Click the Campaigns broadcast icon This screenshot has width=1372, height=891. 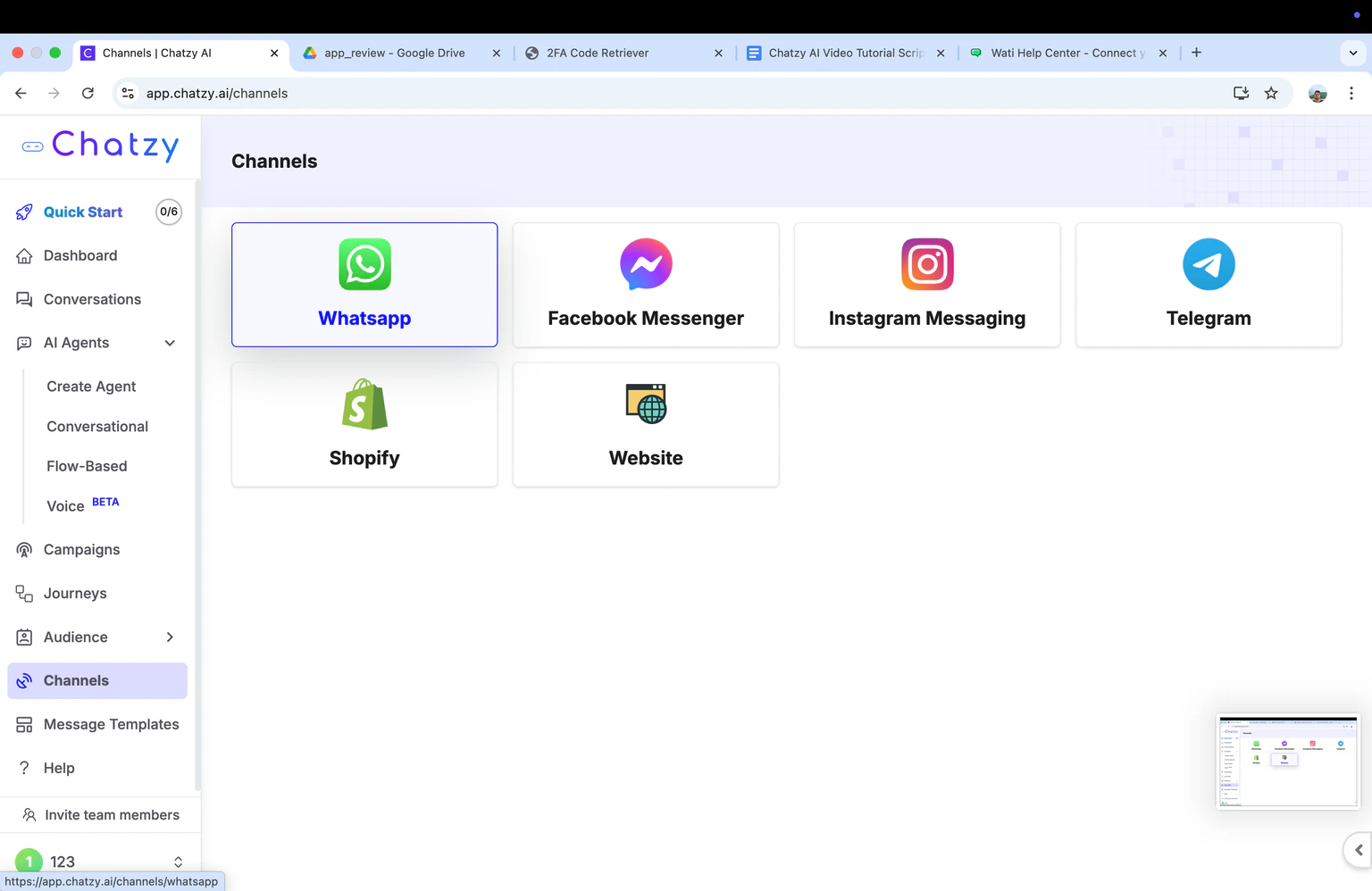coord(24,550)
